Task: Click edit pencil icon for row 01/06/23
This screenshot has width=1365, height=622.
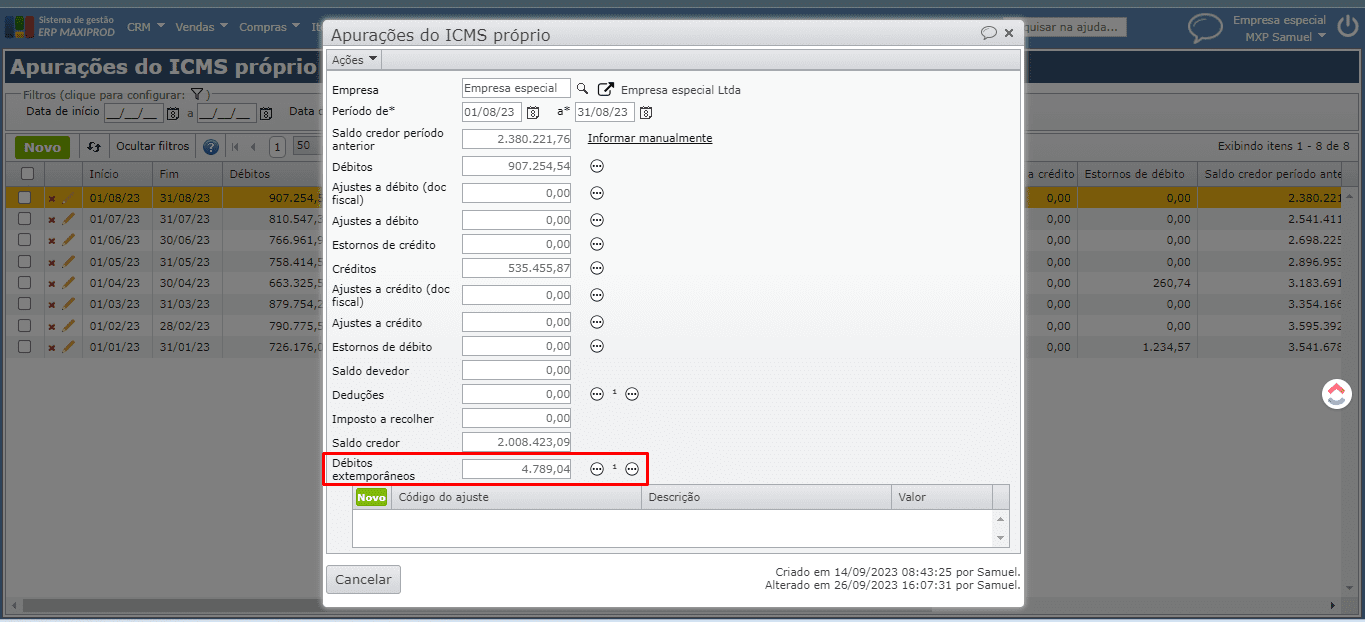Action: pyautogui.click(x=69, y=240)
